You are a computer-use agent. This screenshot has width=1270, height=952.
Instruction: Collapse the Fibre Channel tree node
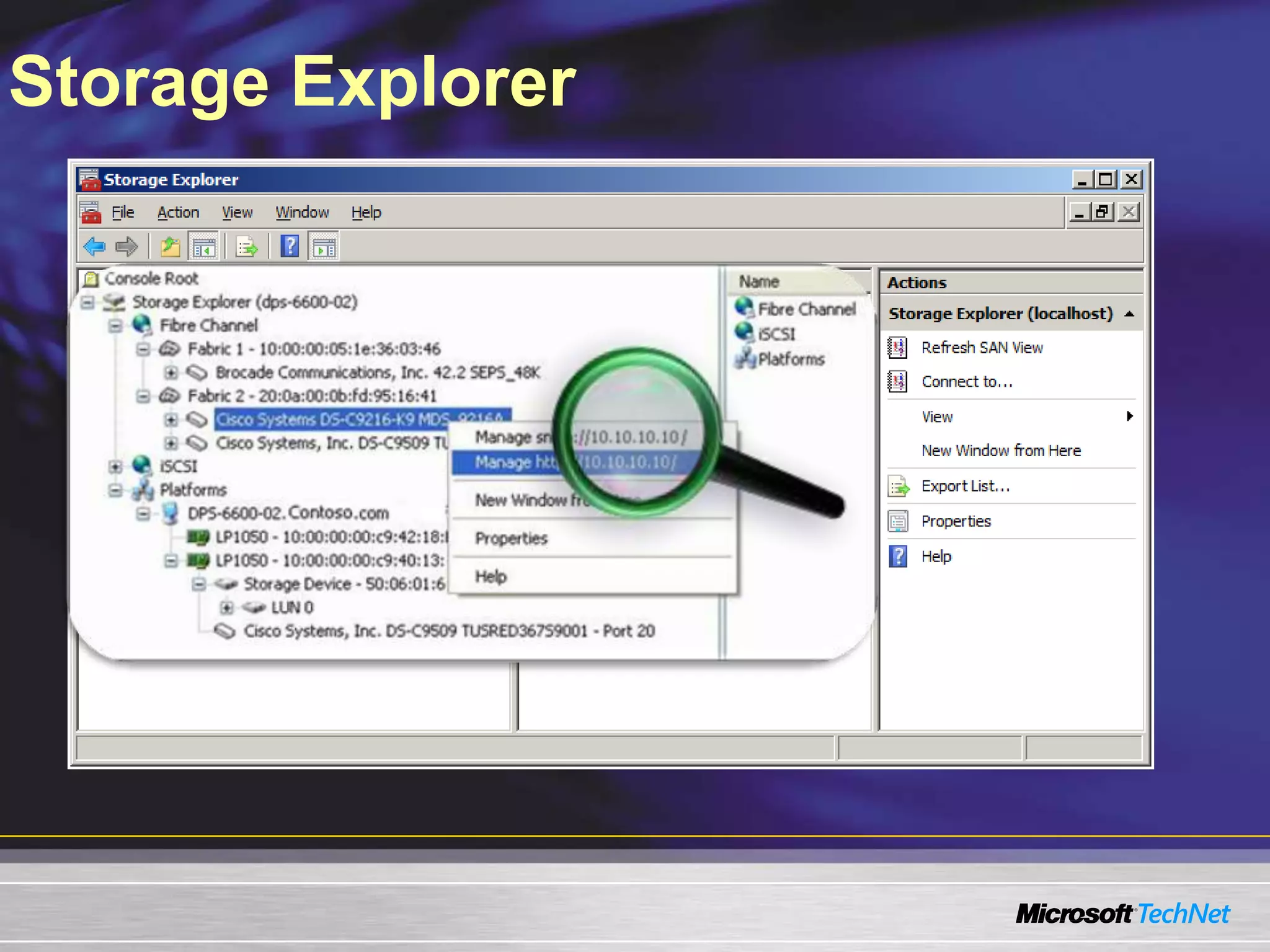(x=115, y=326)
